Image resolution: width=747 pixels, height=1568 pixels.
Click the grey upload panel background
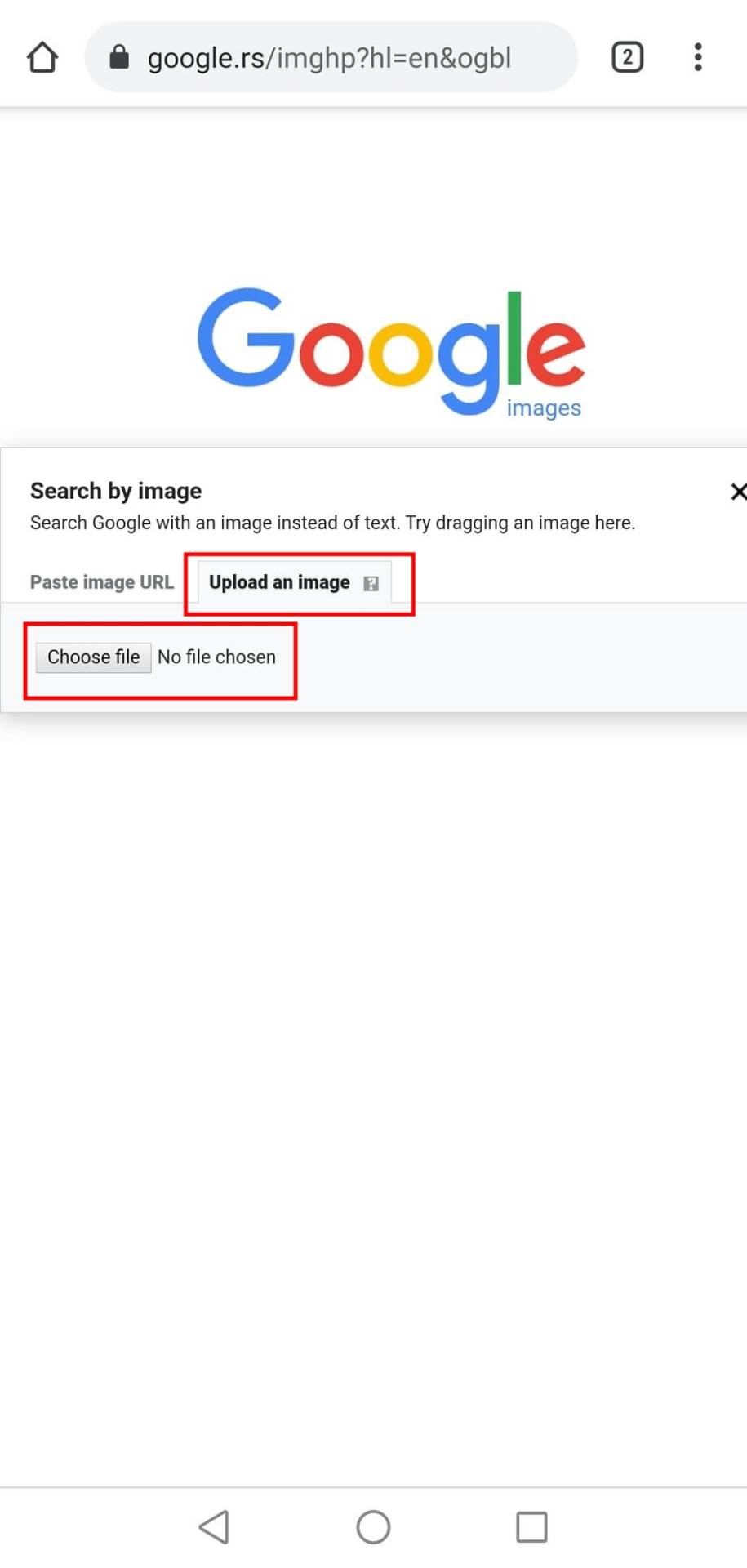click(x=531, y=661)
